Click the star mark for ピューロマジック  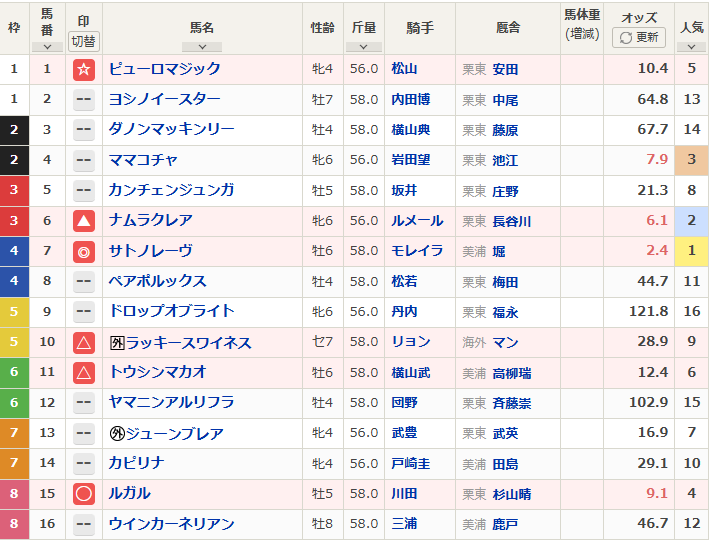point(84,69)
